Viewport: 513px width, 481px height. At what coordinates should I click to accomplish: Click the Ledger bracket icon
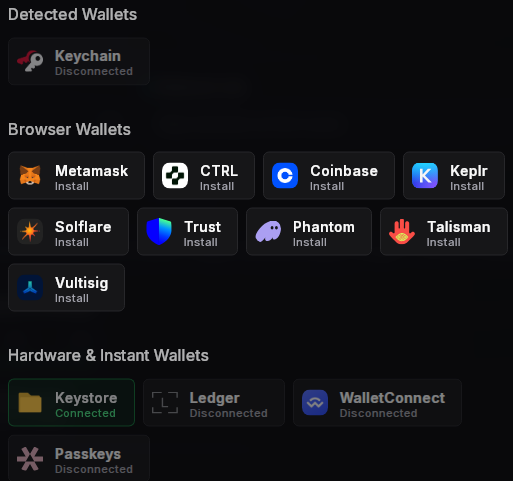(165, 402)
